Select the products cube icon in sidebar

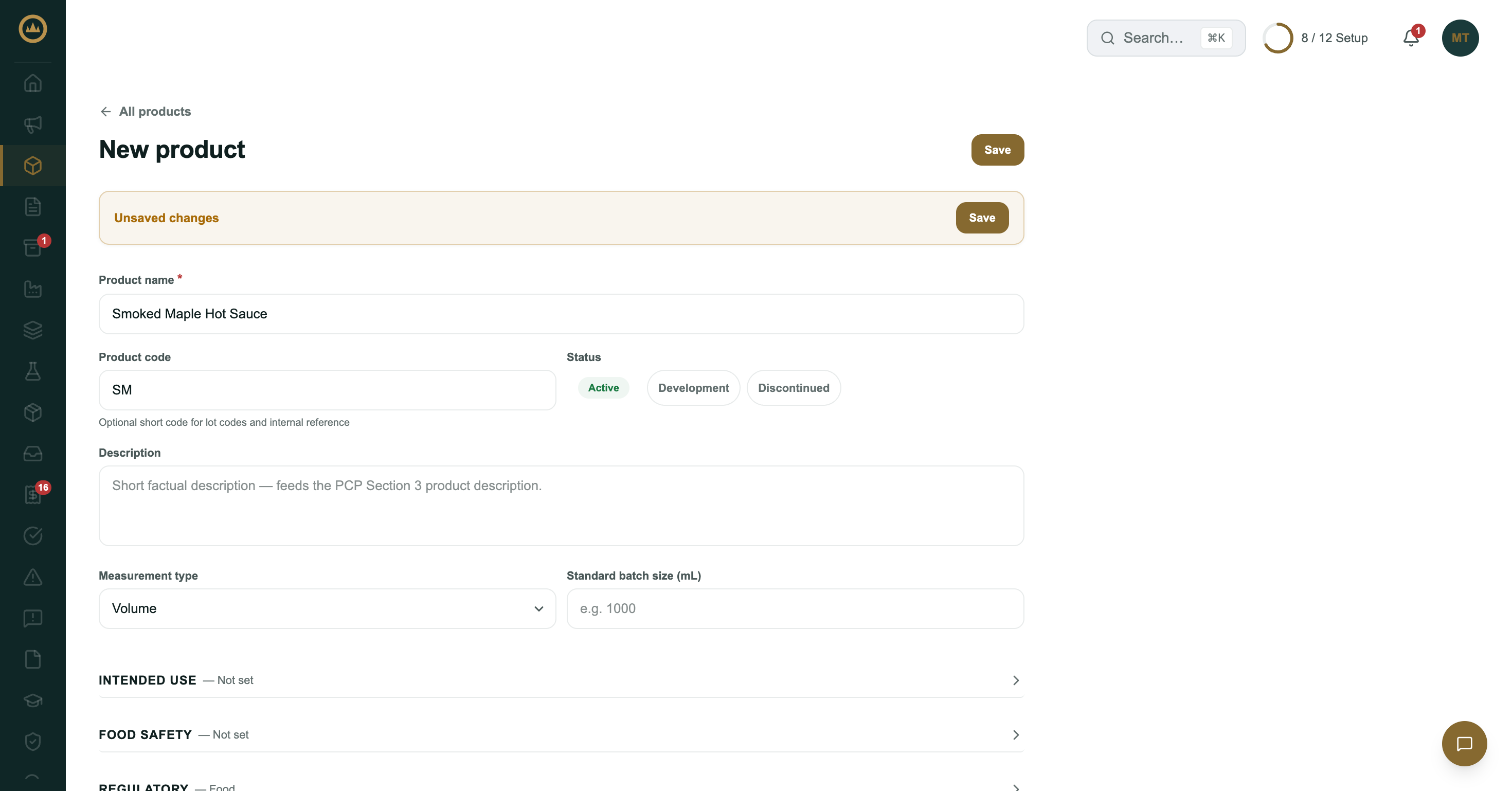click(33, 166)
